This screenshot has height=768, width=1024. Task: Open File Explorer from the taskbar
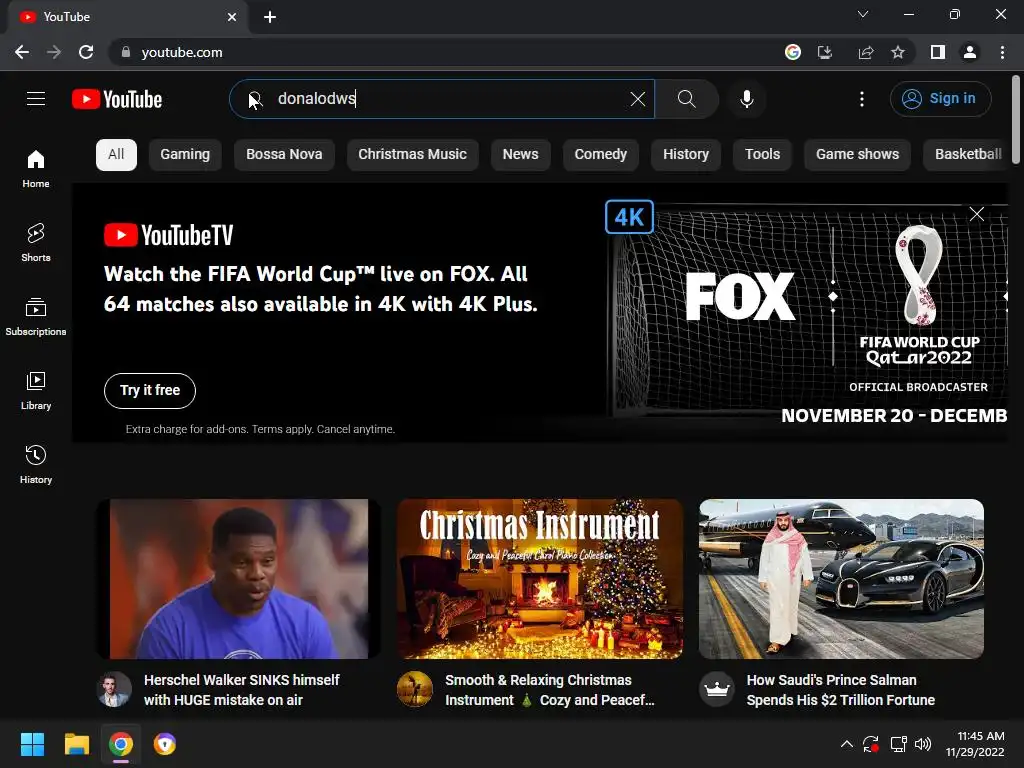(x=76, y=744)
